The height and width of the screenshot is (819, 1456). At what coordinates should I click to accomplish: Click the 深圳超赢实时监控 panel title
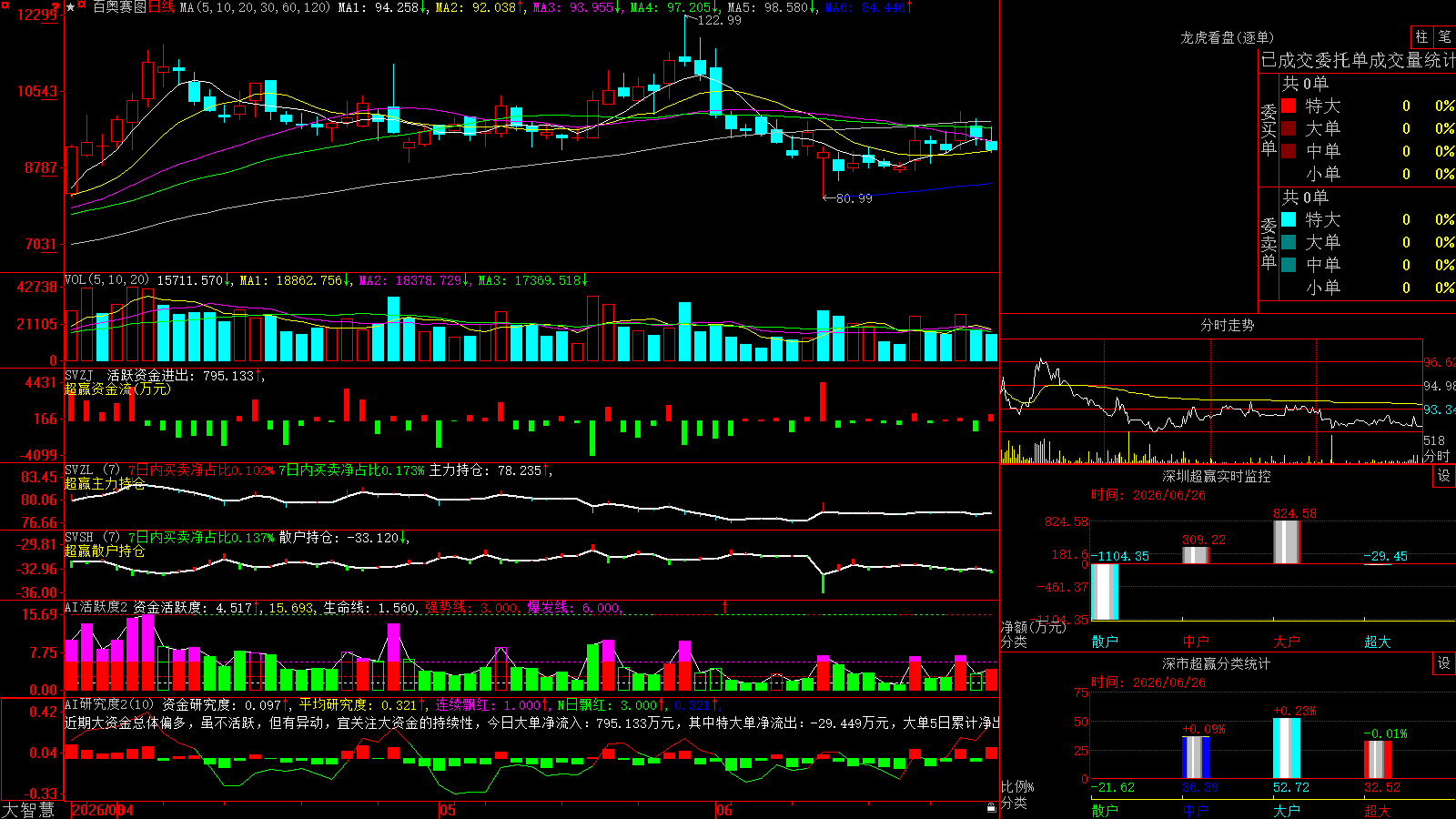(1216, 476)
